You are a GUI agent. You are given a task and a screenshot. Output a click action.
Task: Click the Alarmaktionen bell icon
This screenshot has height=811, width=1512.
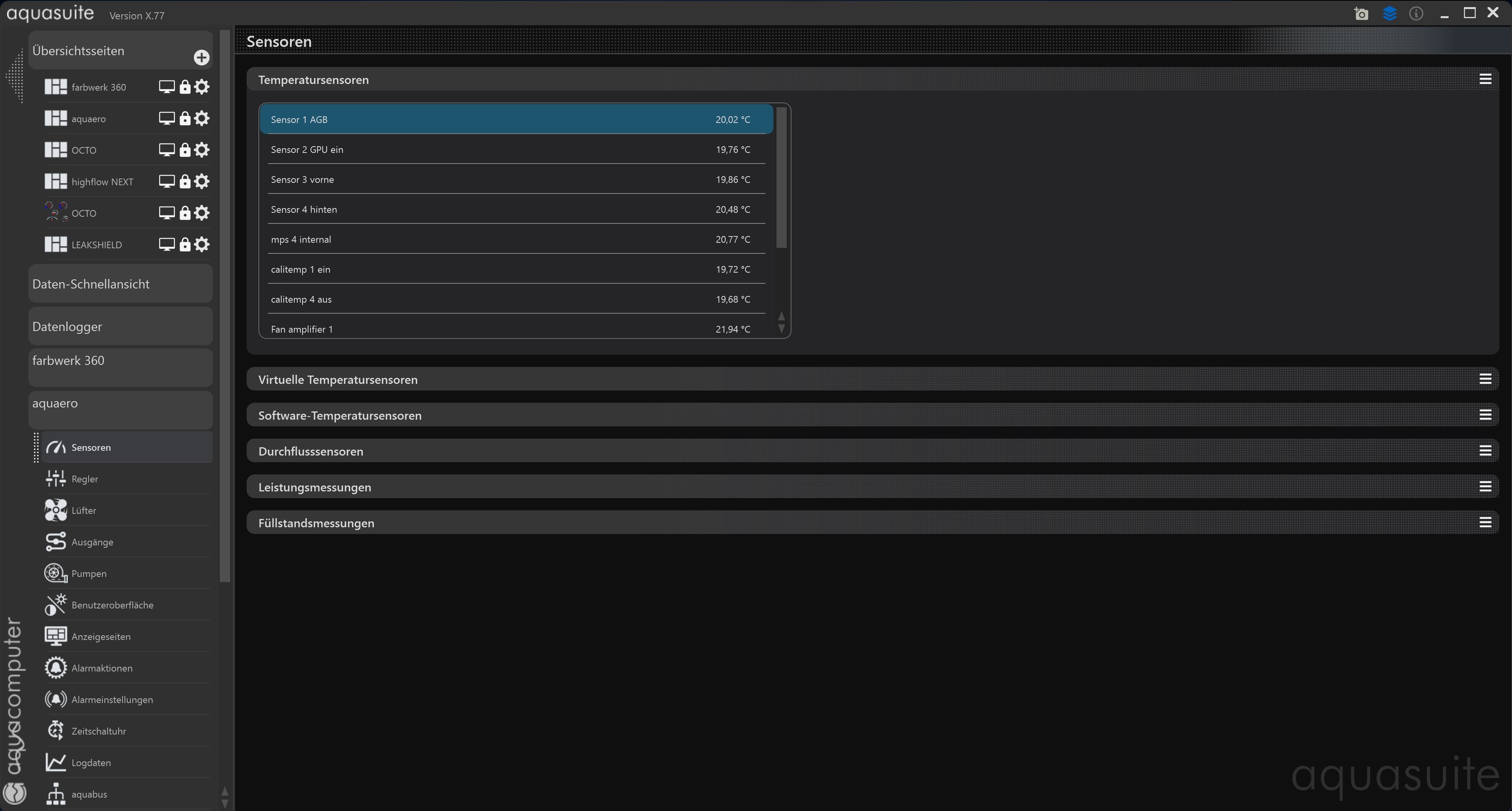(56, 668)
